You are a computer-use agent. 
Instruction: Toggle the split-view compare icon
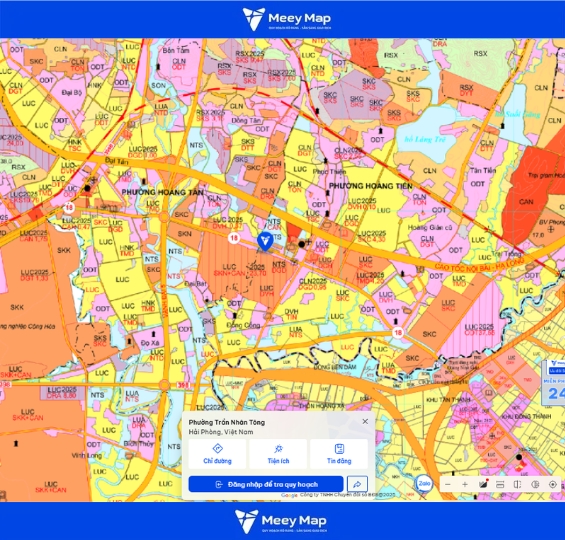click(517, 485)
